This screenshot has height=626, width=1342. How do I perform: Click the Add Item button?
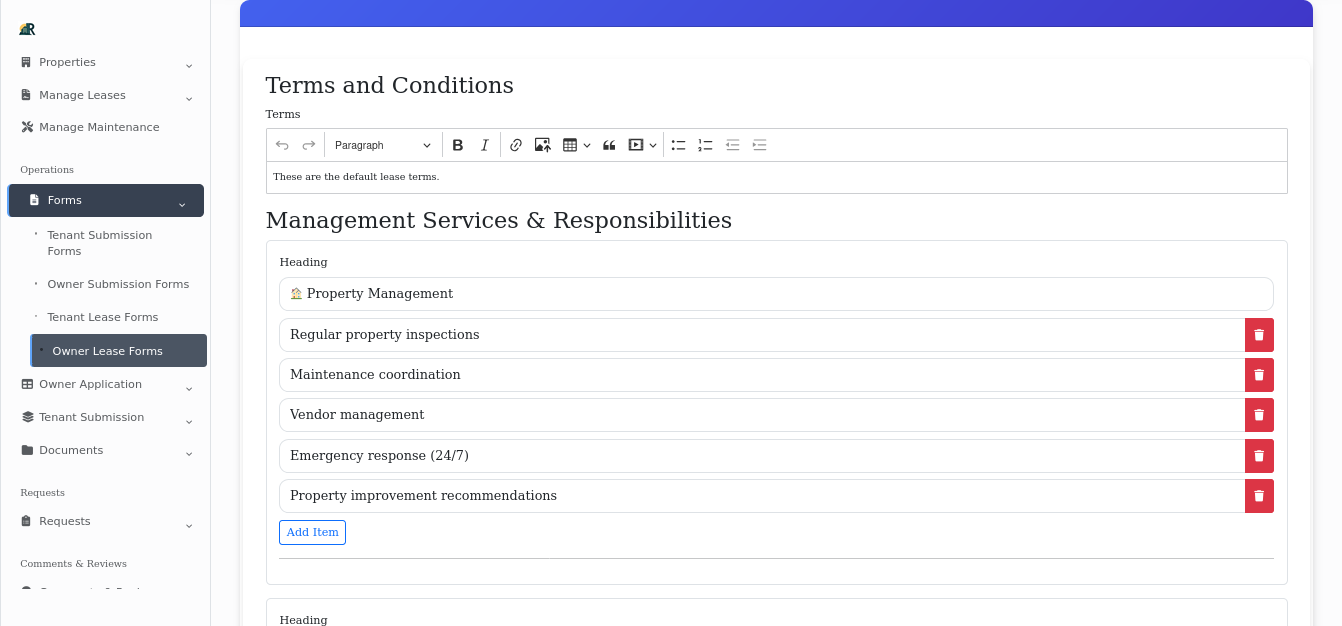(312, 532)
